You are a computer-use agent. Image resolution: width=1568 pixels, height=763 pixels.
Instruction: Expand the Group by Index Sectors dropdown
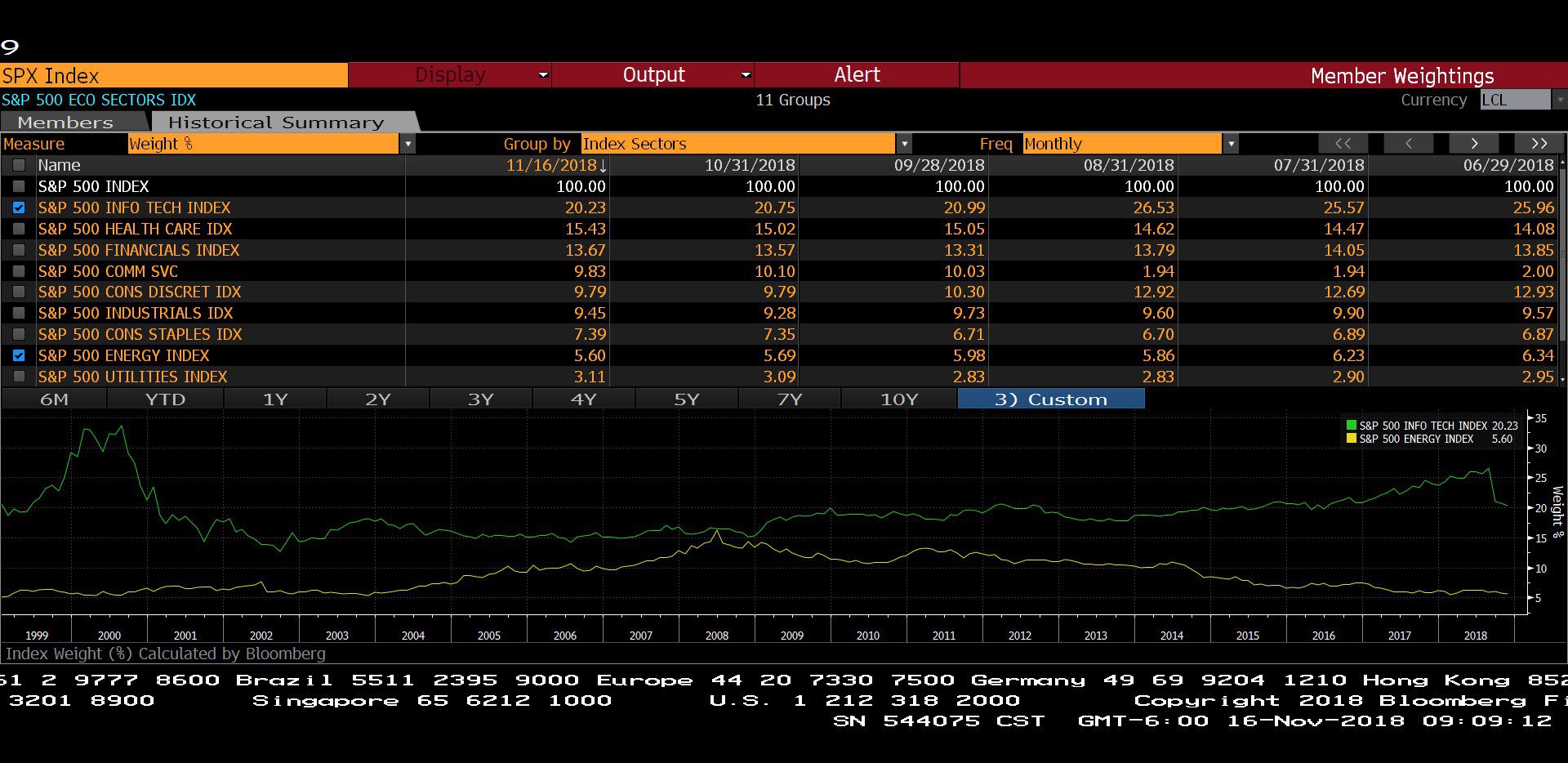pos(904,145)
